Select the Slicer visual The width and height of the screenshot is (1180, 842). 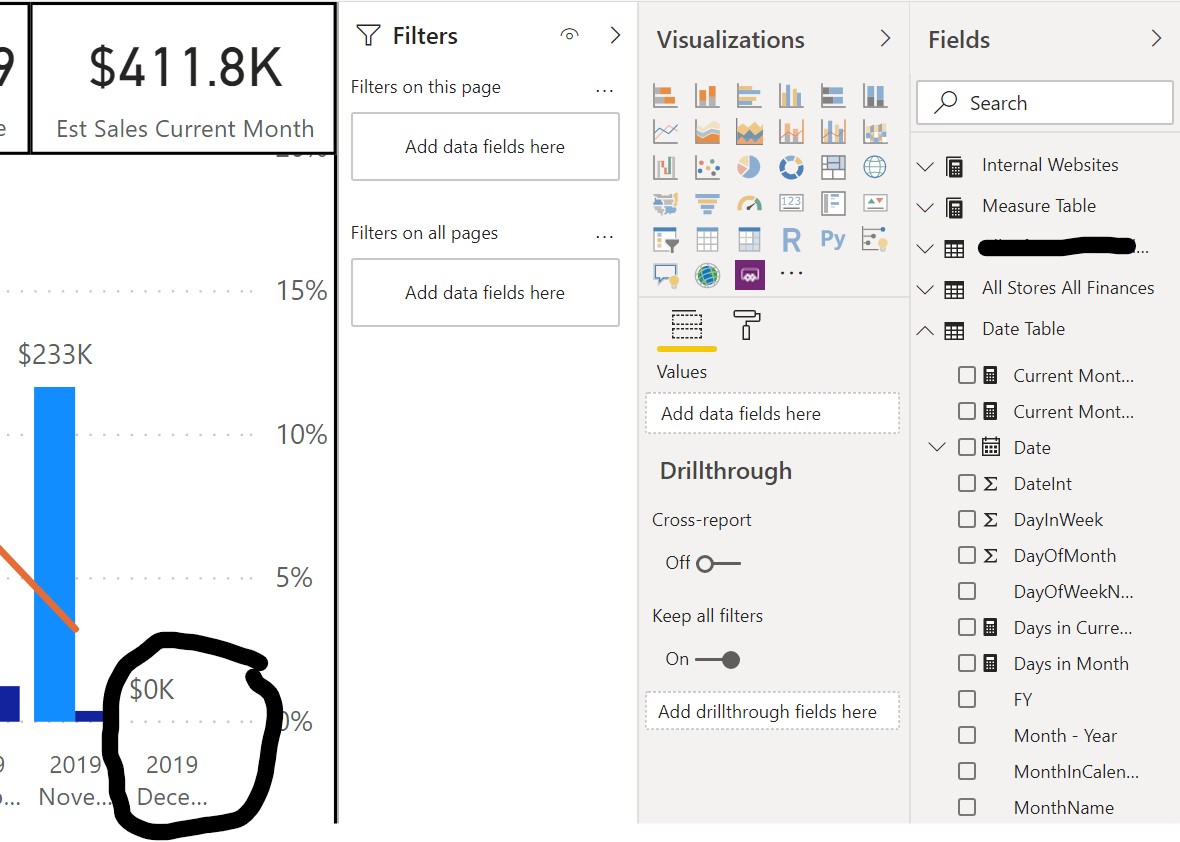coord(665,239)
